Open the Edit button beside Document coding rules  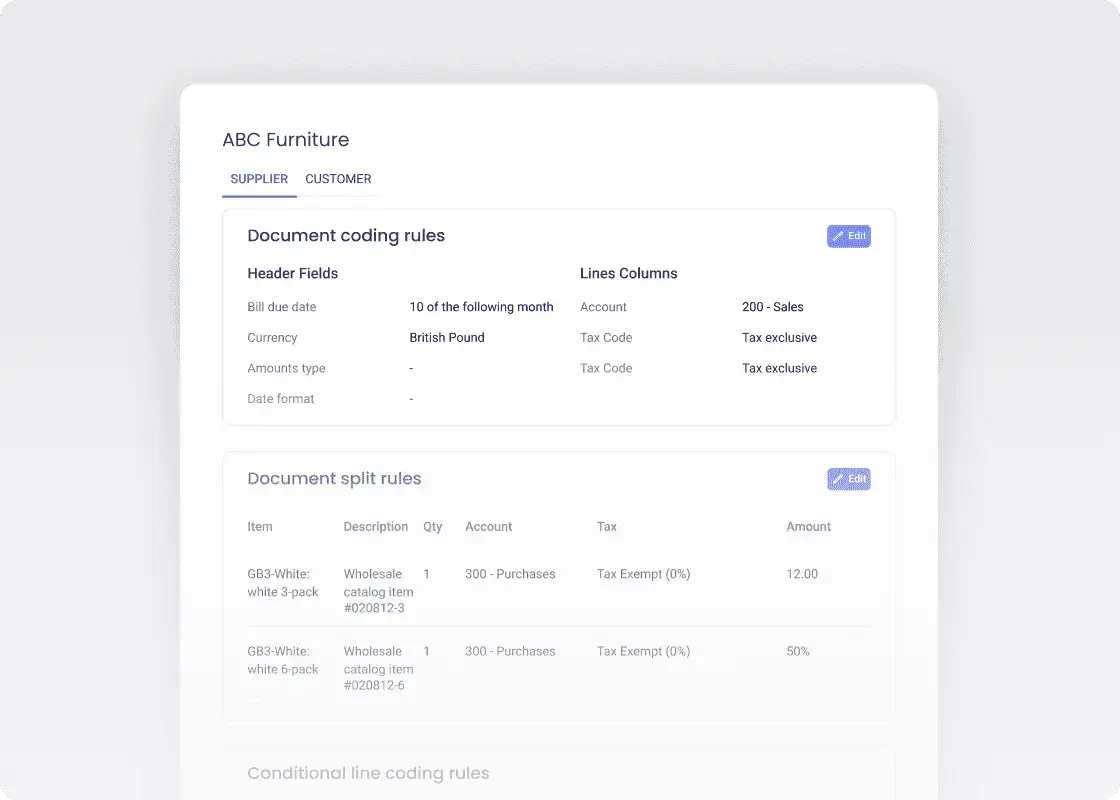(848, 236)
